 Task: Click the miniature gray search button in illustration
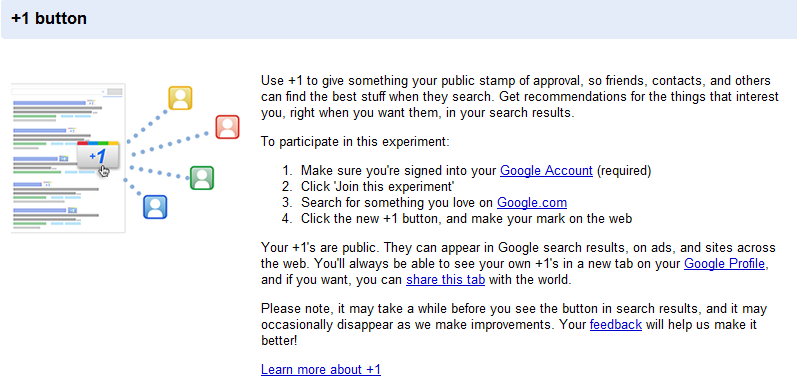point(115,92)
